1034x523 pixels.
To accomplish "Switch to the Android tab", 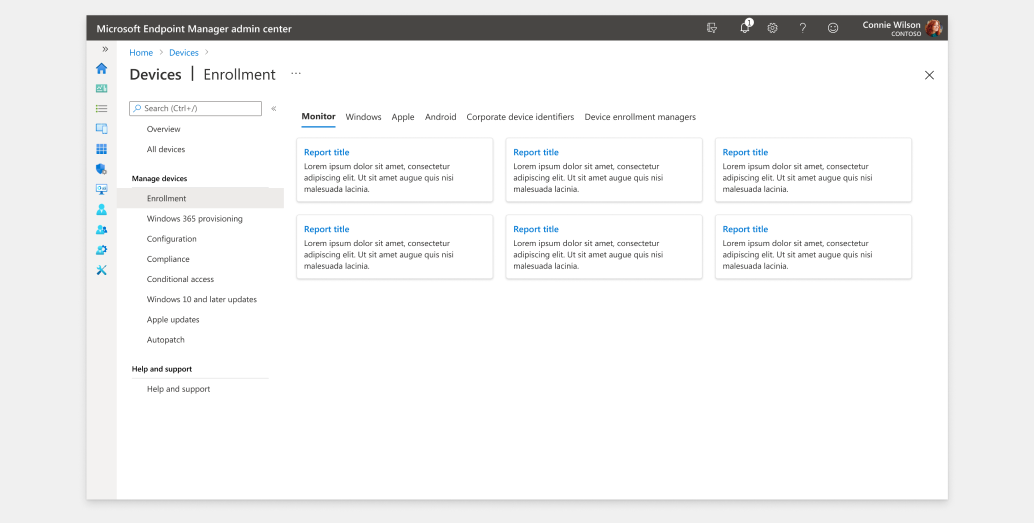I will pyautogui.click(x=440, y=117).
